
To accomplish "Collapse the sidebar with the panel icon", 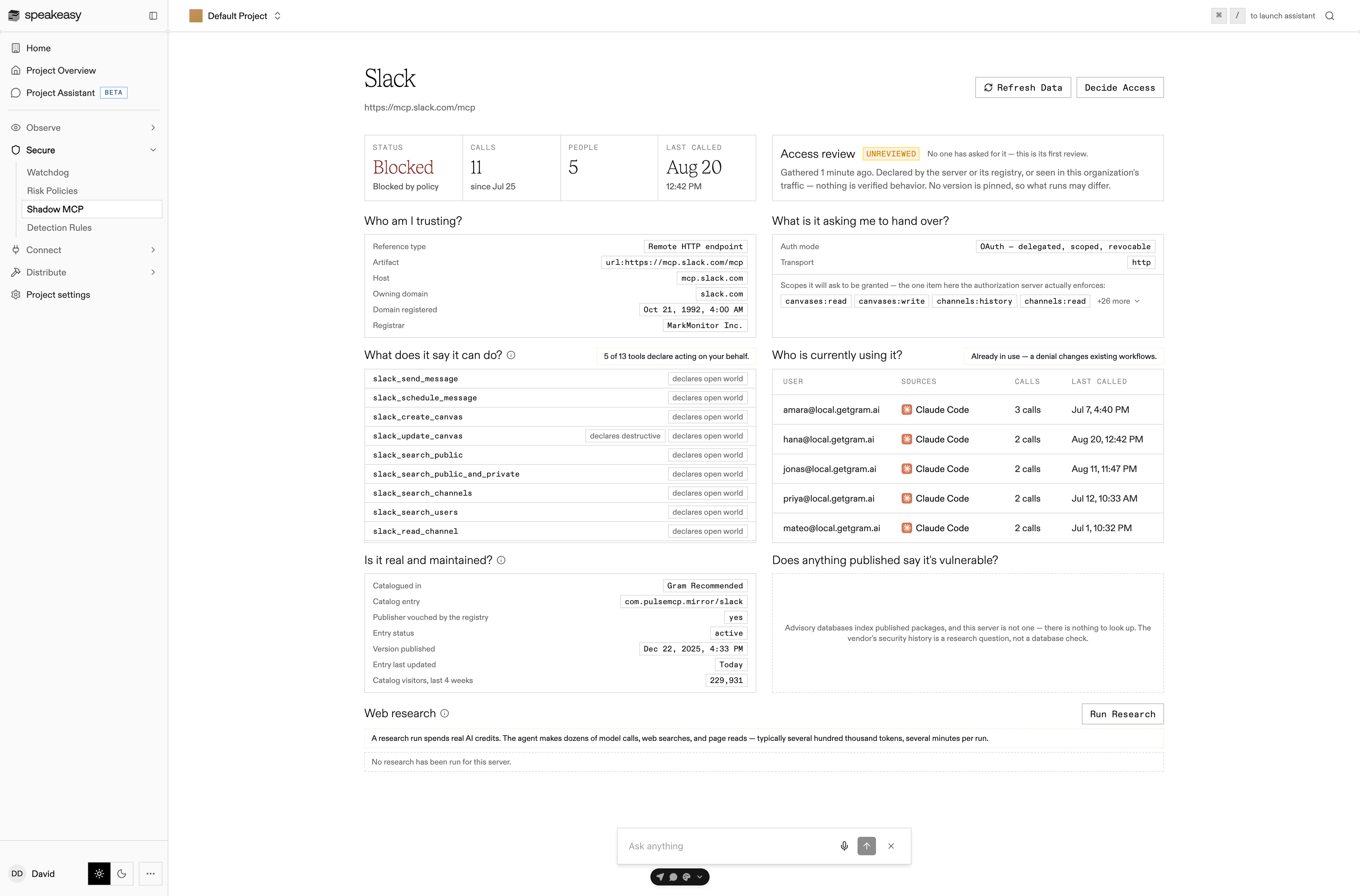I will click(153, 16).
